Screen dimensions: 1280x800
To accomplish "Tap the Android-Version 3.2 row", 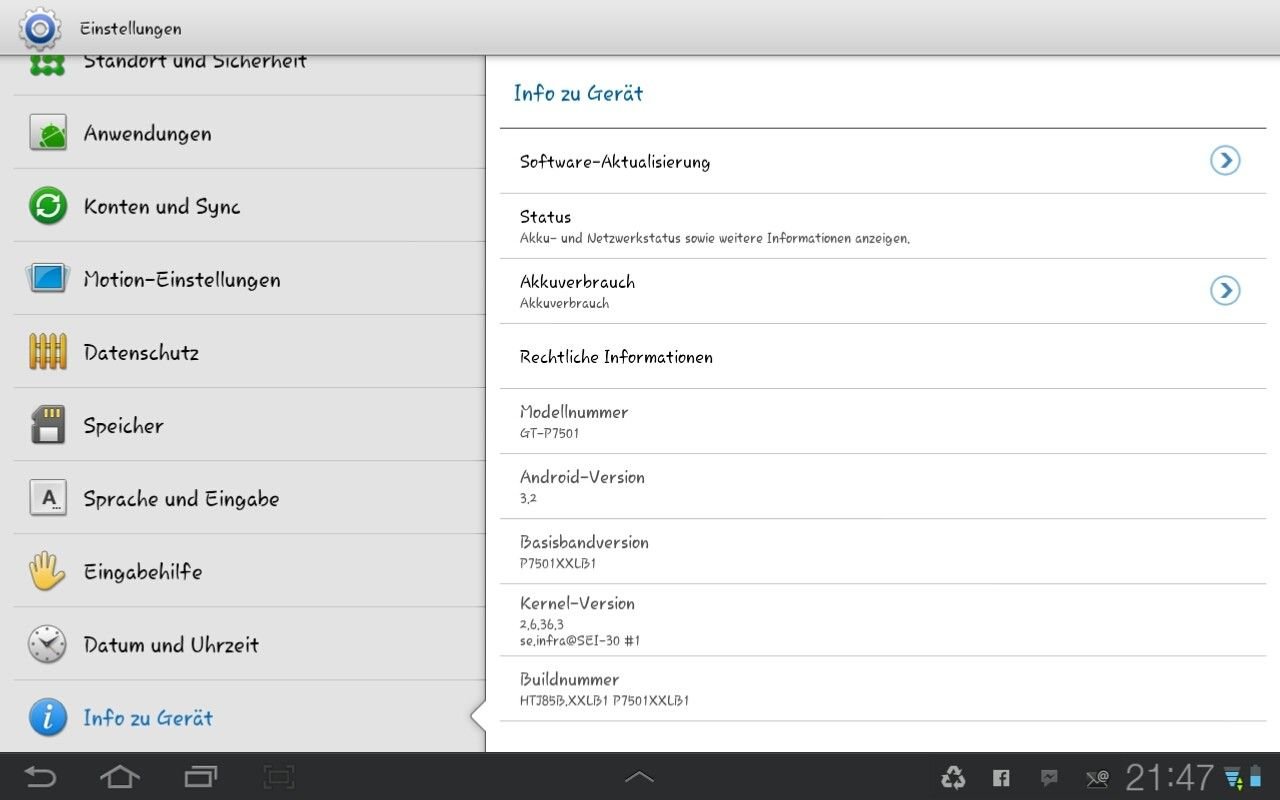I will click(x=883, y=486).
